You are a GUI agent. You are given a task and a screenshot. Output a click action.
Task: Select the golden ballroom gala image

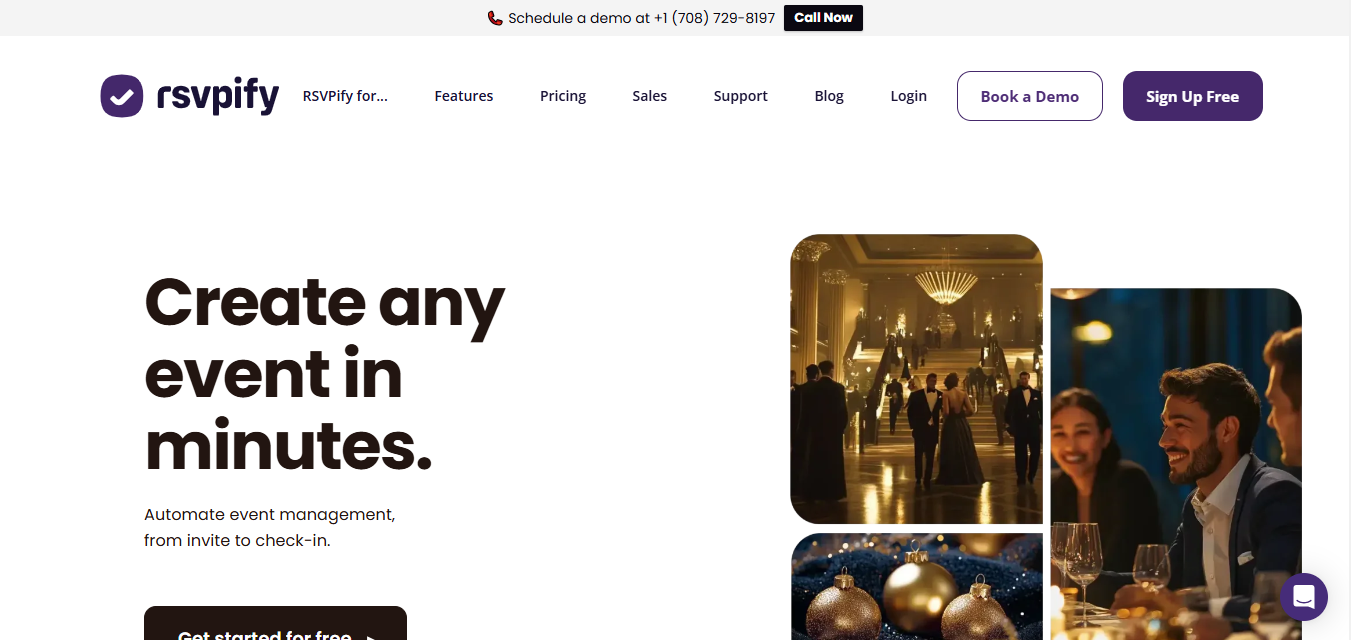pos(916,378)
